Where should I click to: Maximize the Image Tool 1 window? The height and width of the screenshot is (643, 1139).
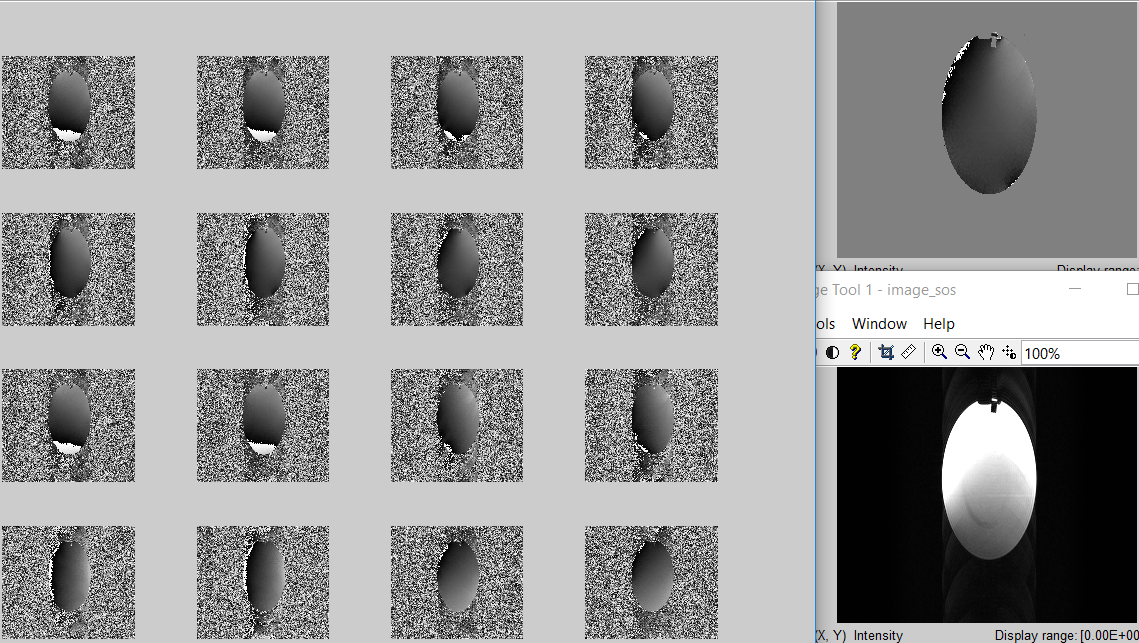click(1132, 289)
